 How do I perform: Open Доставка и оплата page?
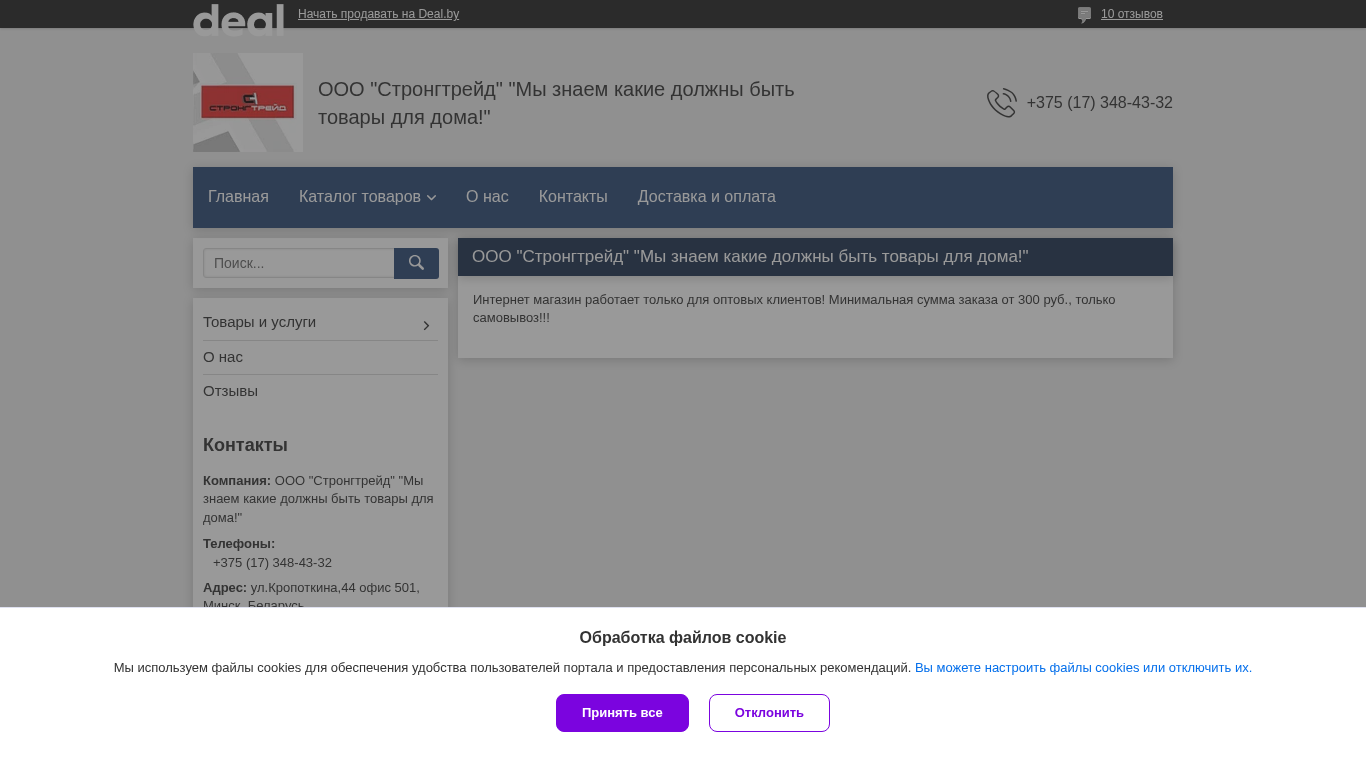(707, 197)
